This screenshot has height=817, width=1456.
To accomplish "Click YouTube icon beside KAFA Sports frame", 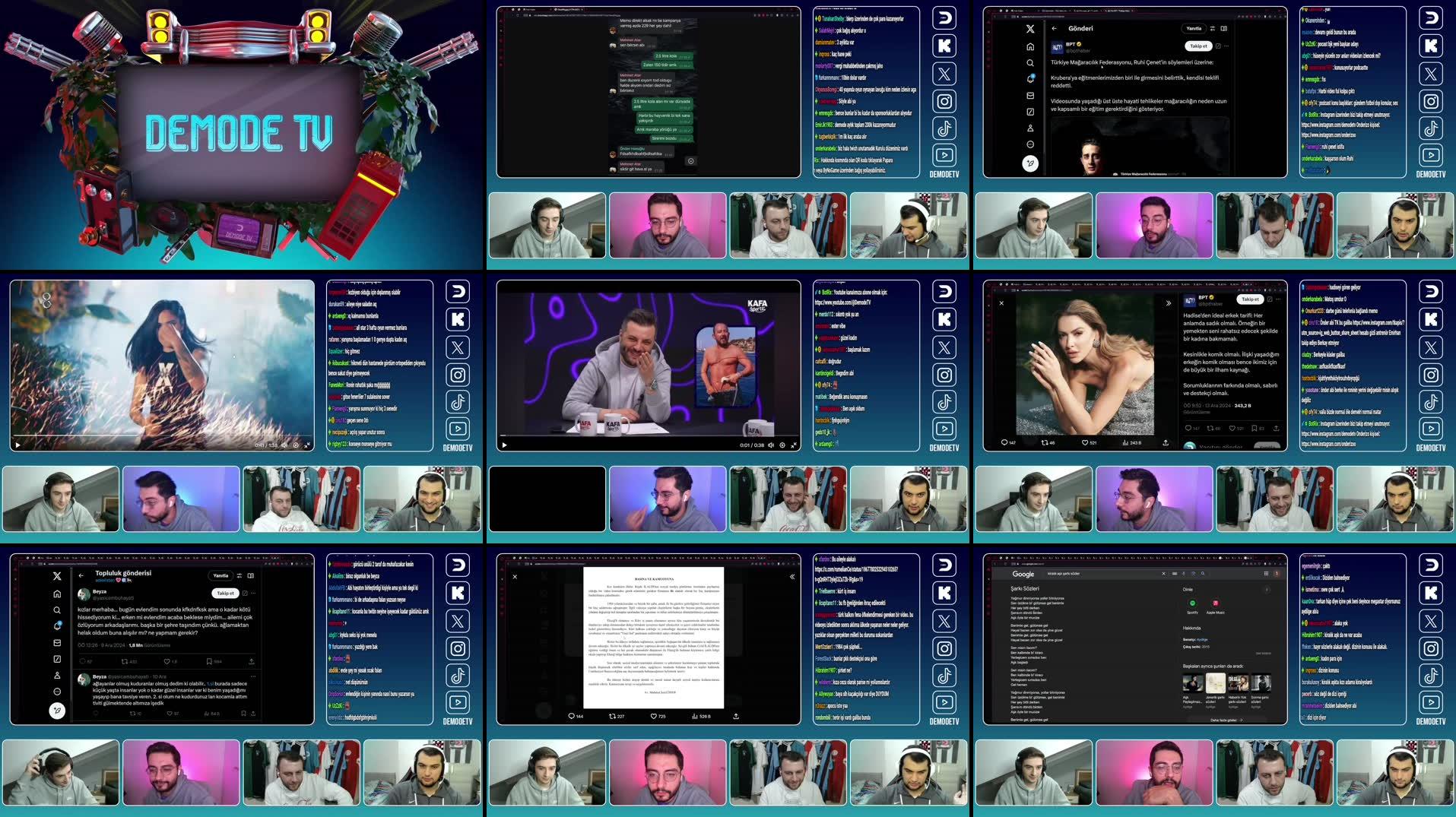I will coord(944,429).
